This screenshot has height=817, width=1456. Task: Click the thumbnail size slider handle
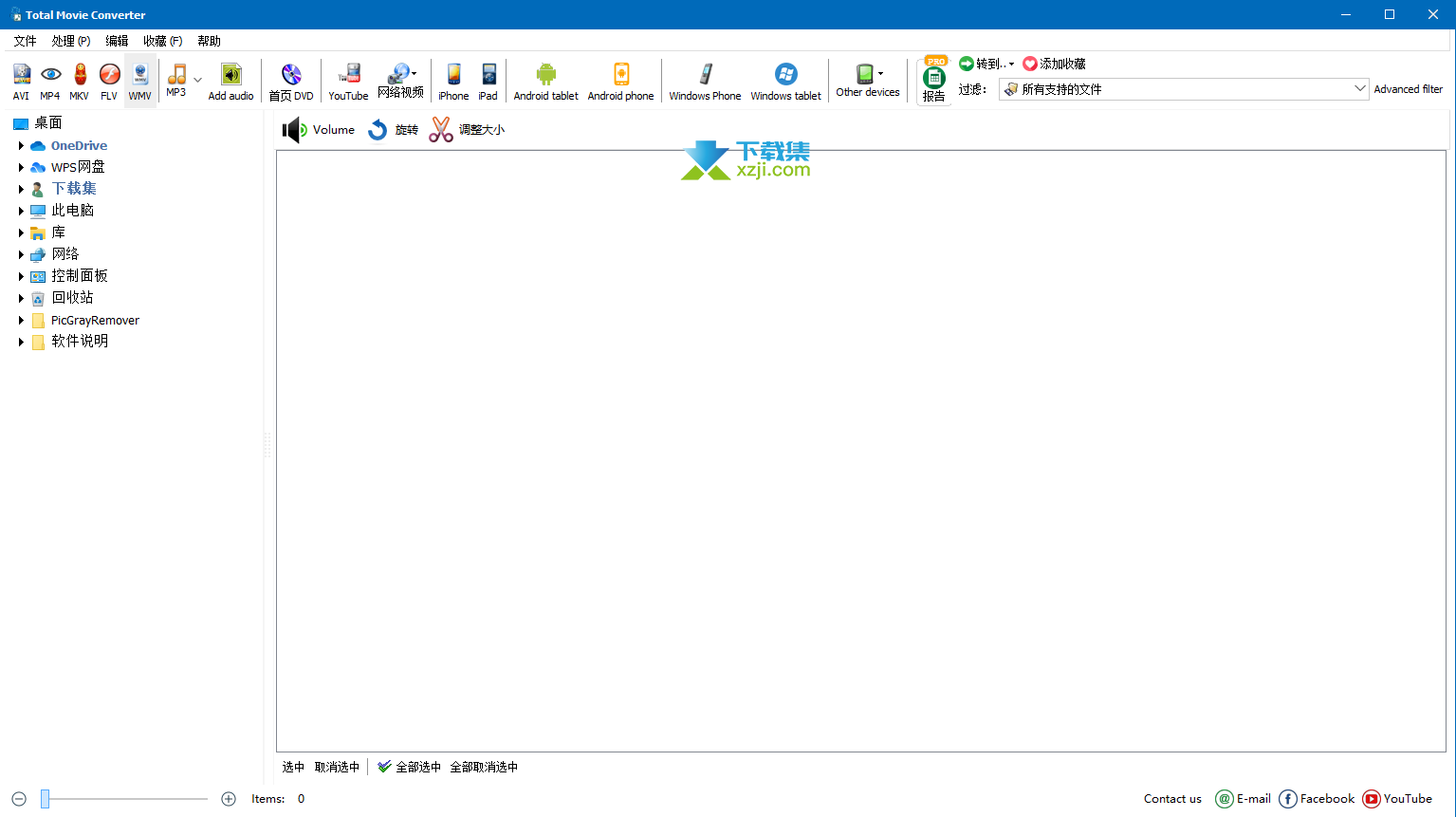coord(45,800)
